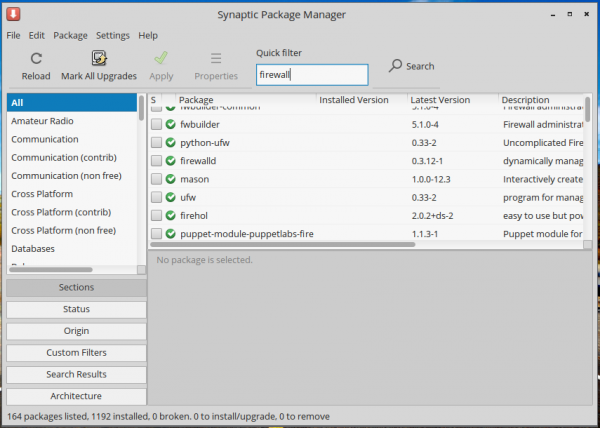
Task: Sort by Installed Version column header
Action: pos(362,100)
